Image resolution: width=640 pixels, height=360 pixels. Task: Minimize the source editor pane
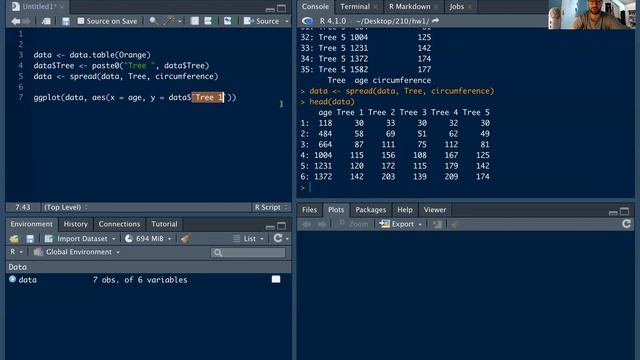click(270, 9)
